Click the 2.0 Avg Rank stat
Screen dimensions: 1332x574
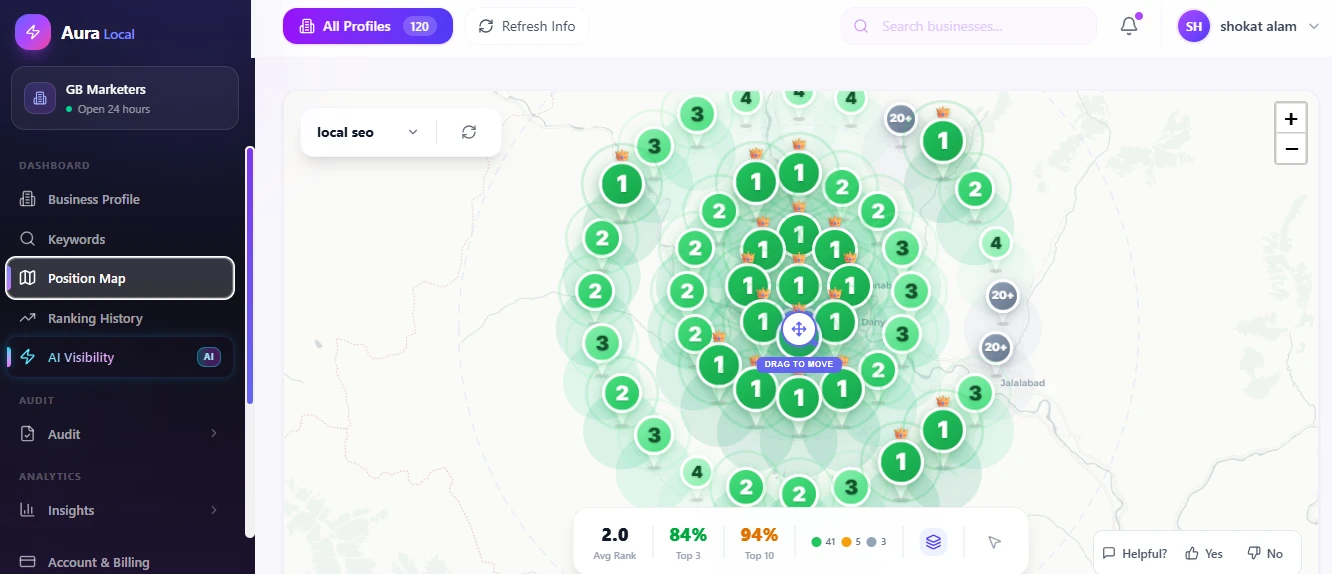[615, 542]
